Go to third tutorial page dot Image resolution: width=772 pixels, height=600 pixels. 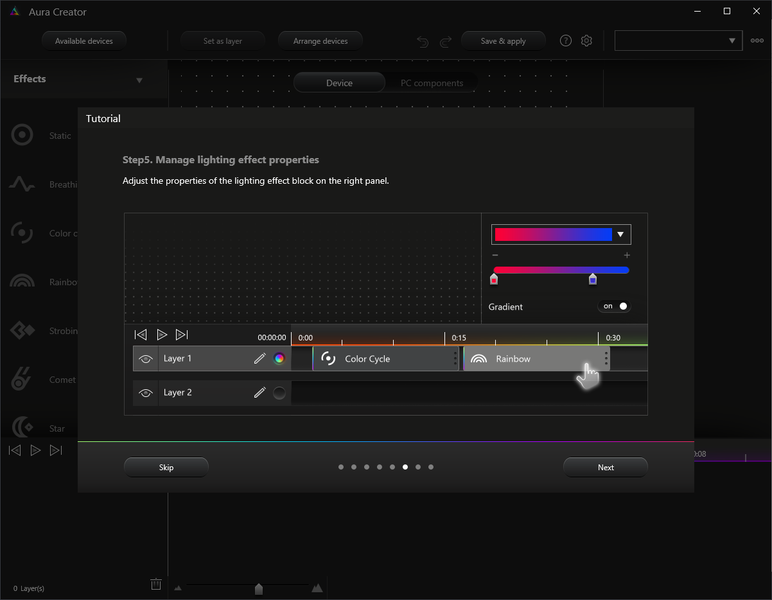(366, 467)
